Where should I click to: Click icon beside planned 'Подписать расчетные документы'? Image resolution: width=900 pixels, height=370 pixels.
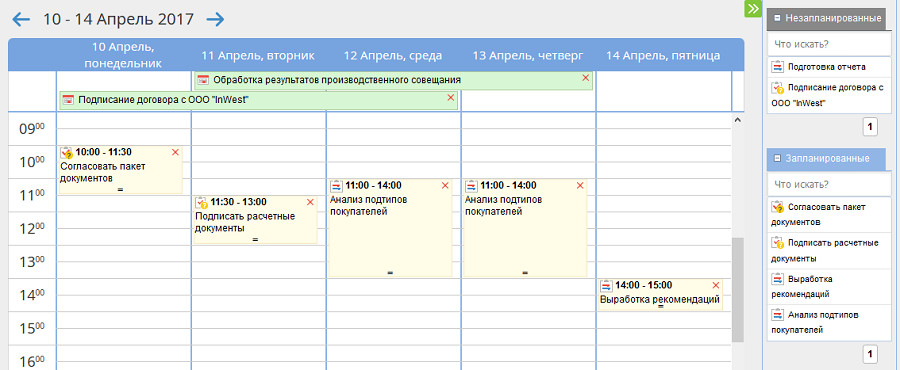[x=777, y=243]
